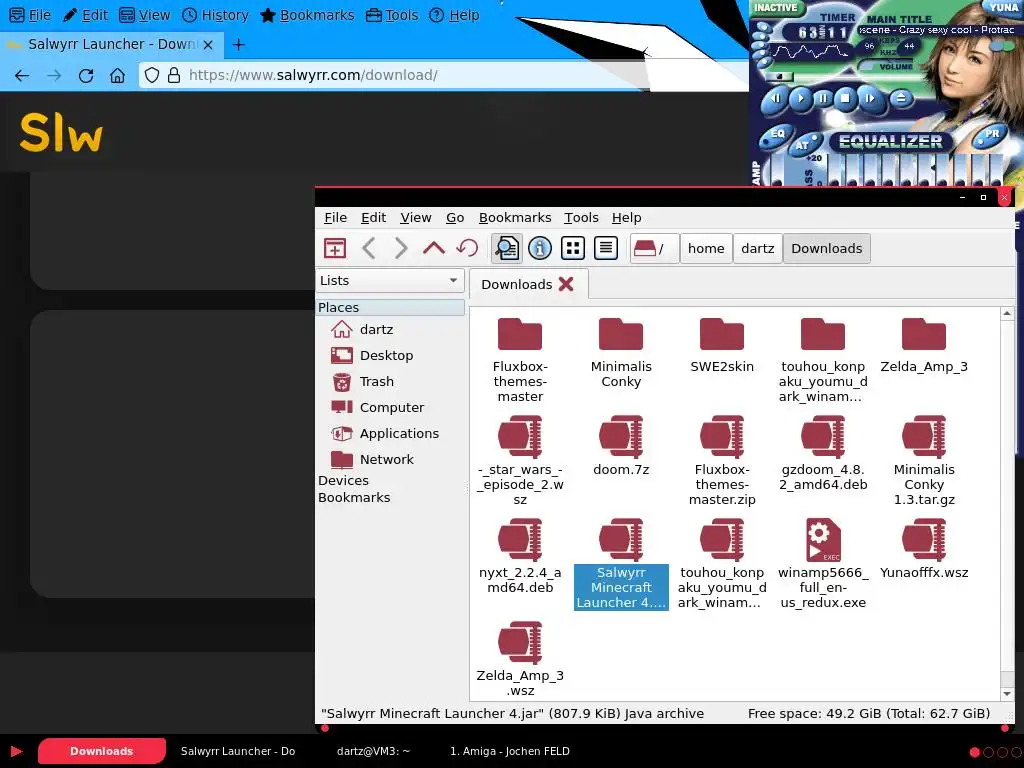The width and height of the screenshot is (1024, 768).
Task: Open file manager Edit menu
Action: tap(374, 217)
